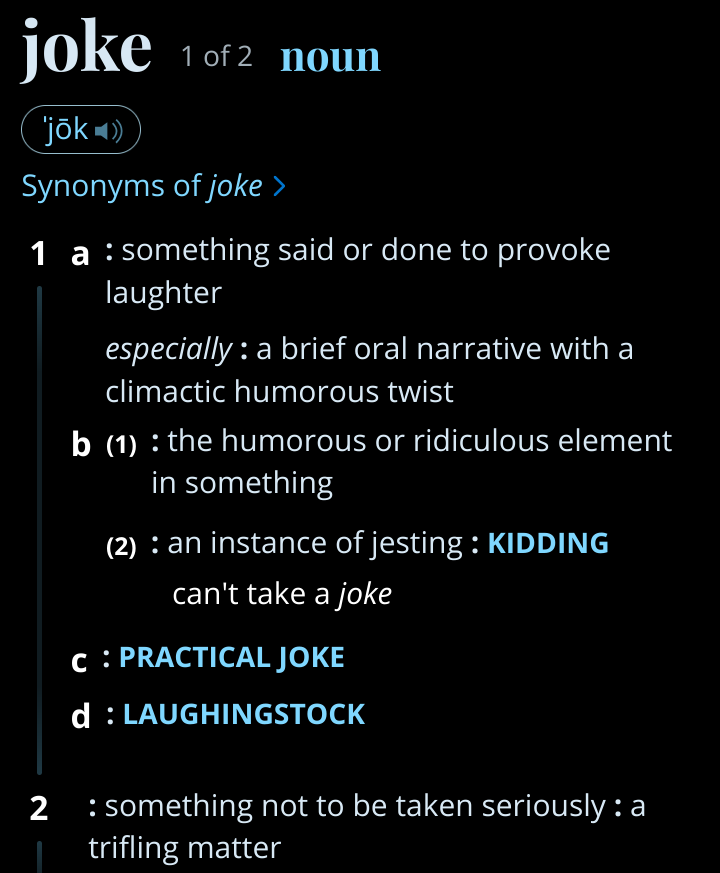Select the headword "joke" title

coord(87,48)
